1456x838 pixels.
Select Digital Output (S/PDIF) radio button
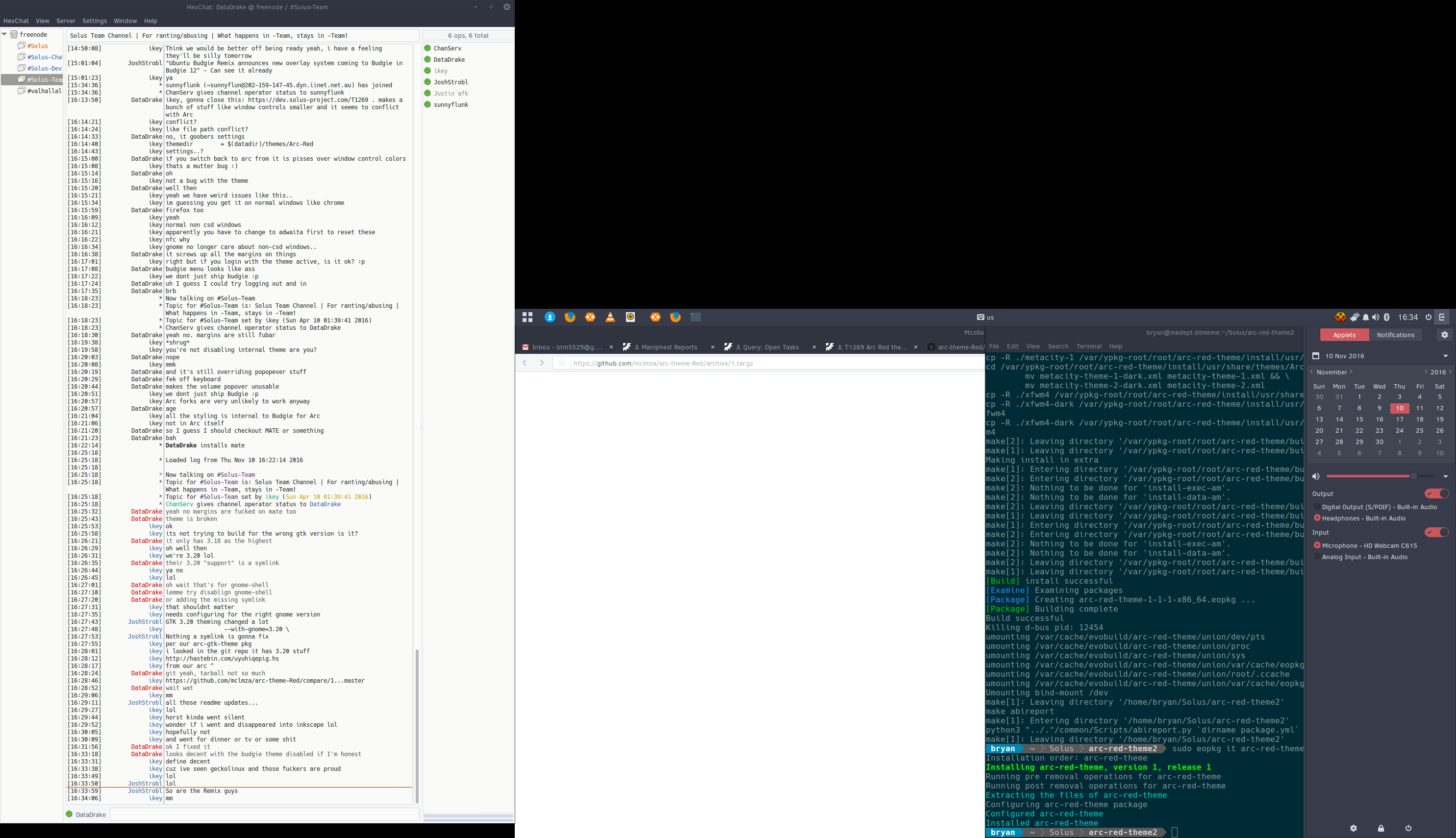[1317, 507]
